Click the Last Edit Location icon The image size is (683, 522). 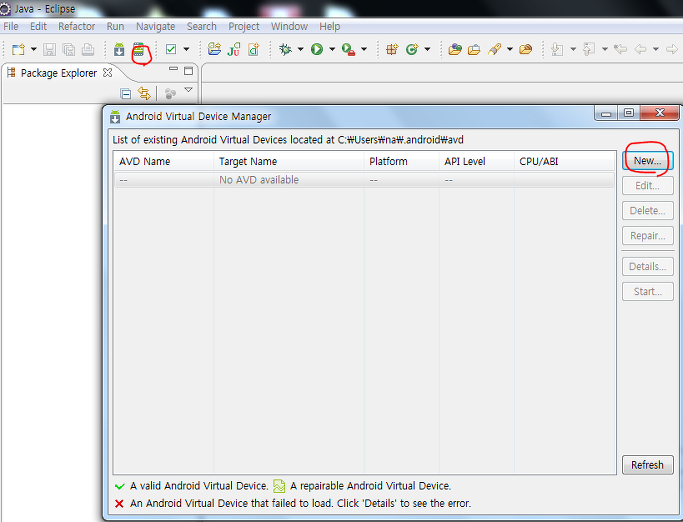pos(620,49)
